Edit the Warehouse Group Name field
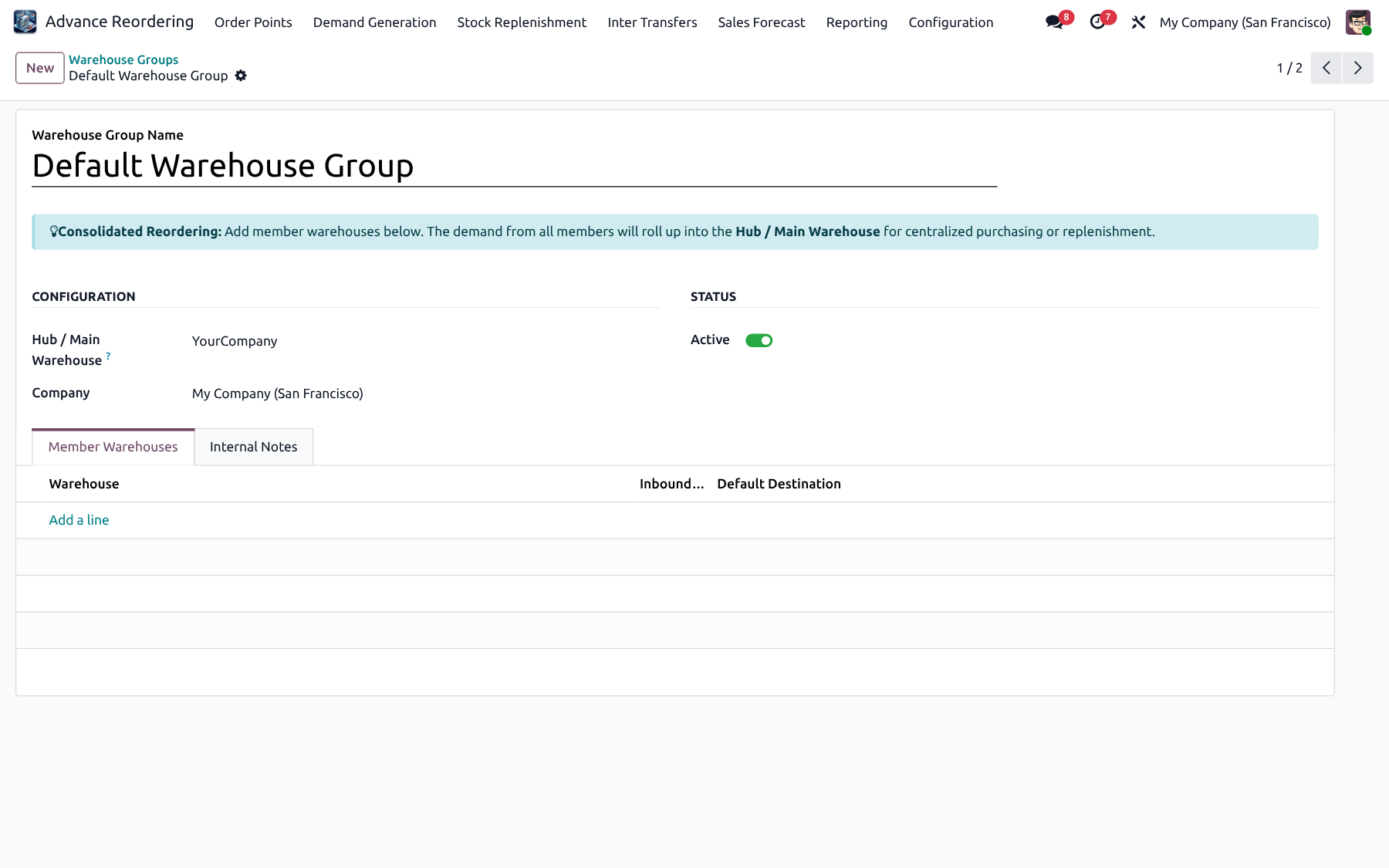Viewport: 1389px width, 868px height. pyautogui.click(x=514, y=166)
